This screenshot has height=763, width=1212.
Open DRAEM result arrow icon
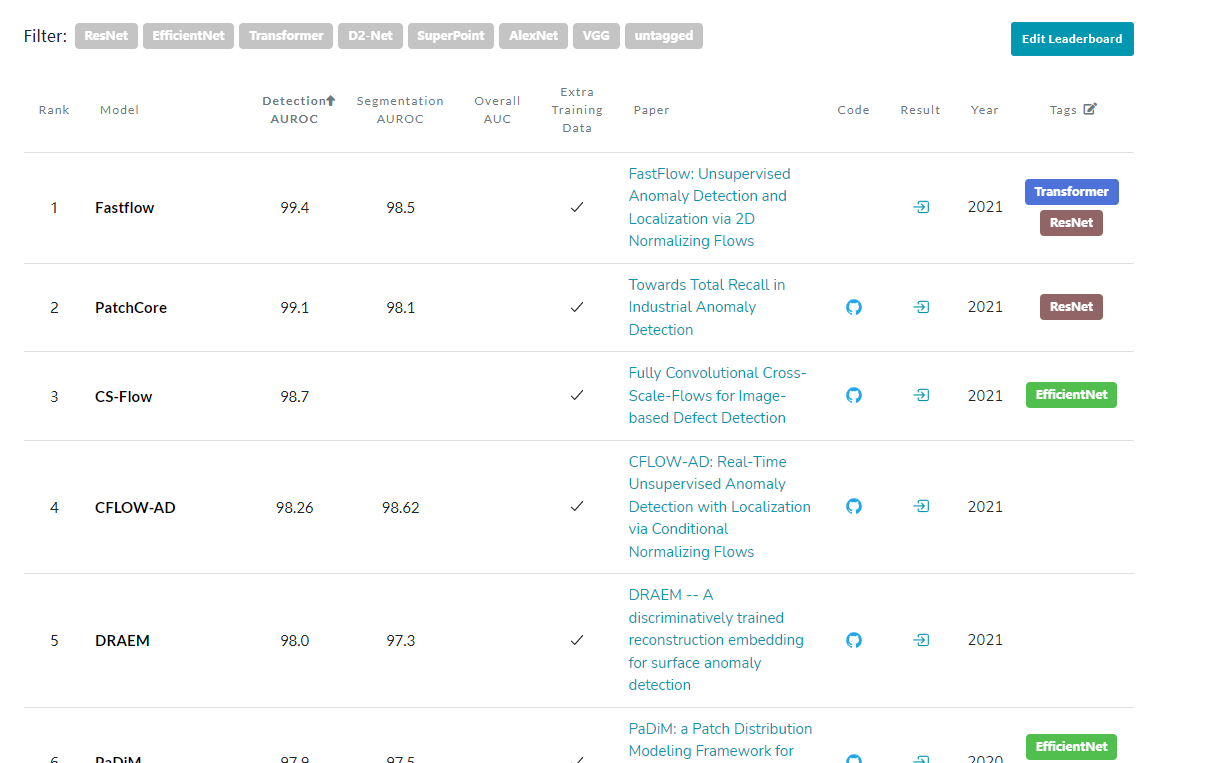pyautogui.click(x=921, y=639)
